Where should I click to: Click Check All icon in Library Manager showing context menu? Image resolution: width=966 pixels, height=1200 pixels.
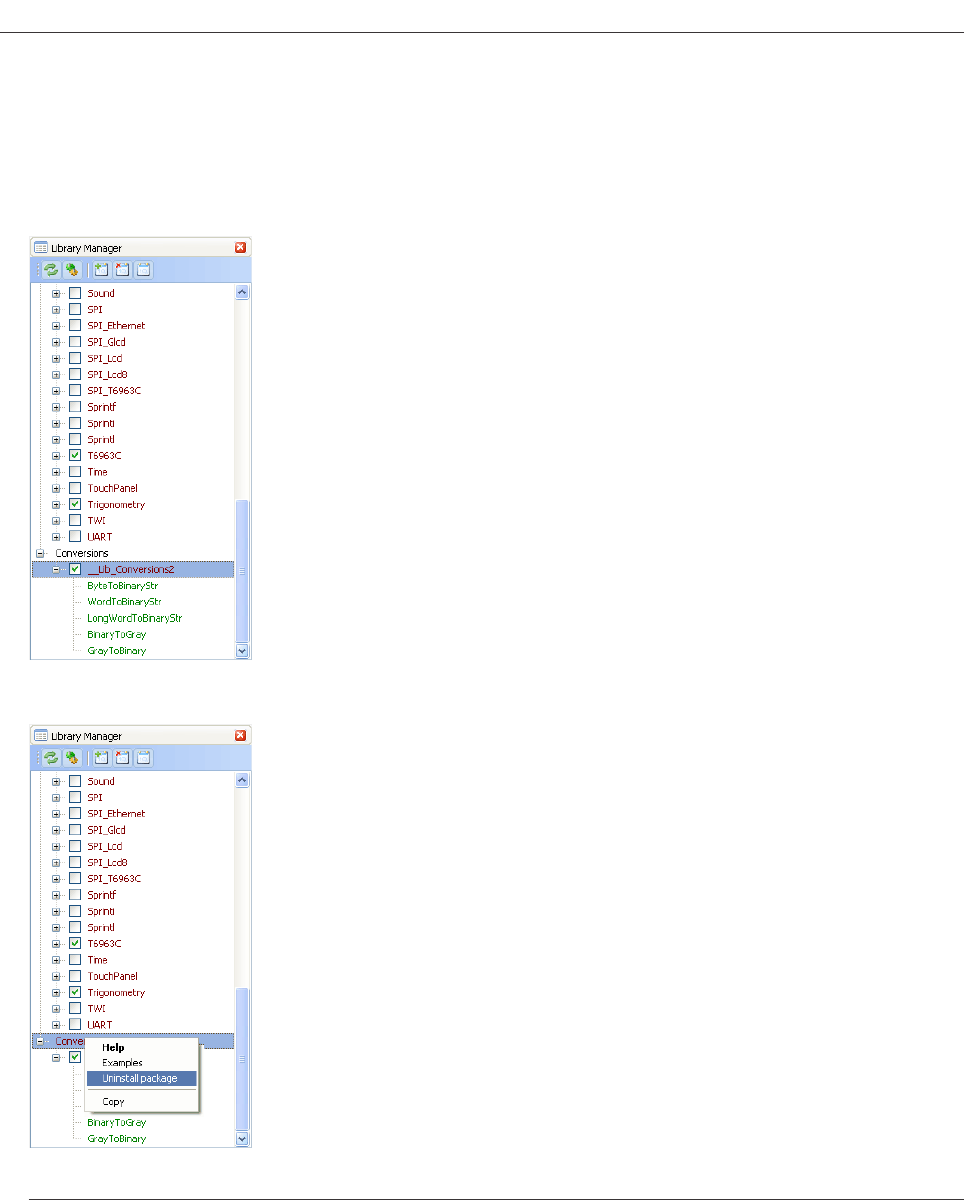click(101, 758)
